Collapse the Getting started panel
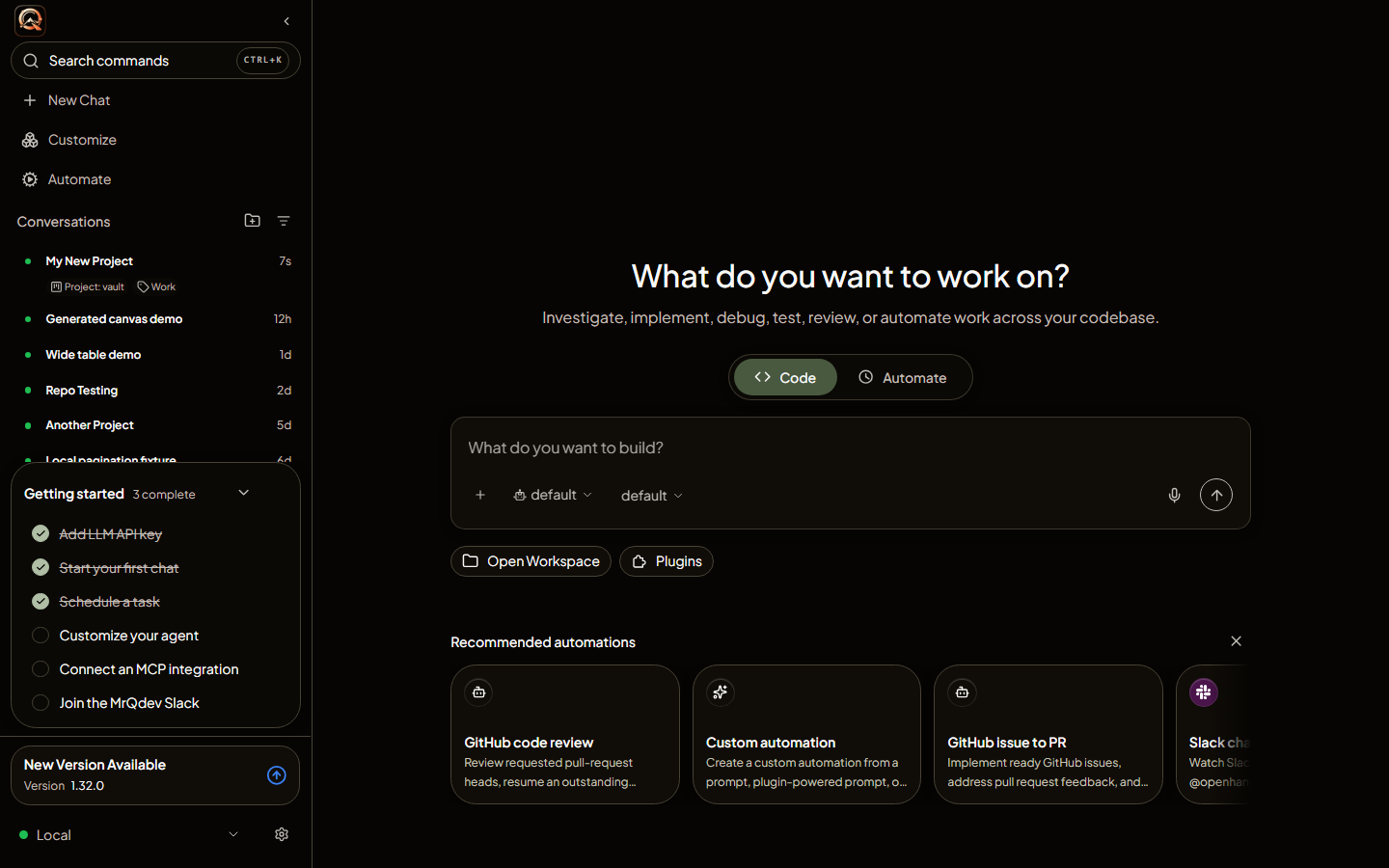This screenshot has height=868, width=1389. 244,493
